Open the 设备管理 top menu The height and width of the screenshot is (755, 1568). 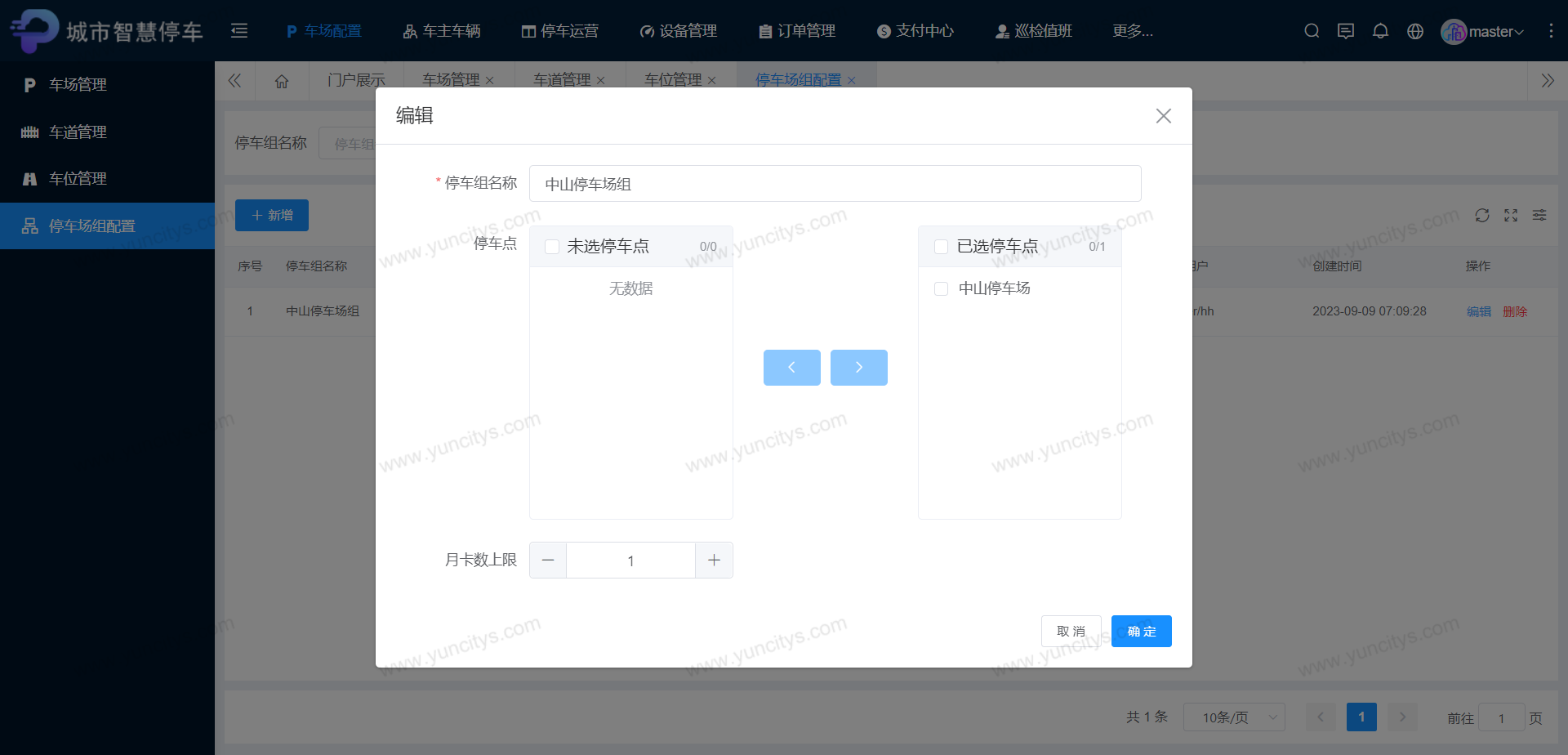679,31
